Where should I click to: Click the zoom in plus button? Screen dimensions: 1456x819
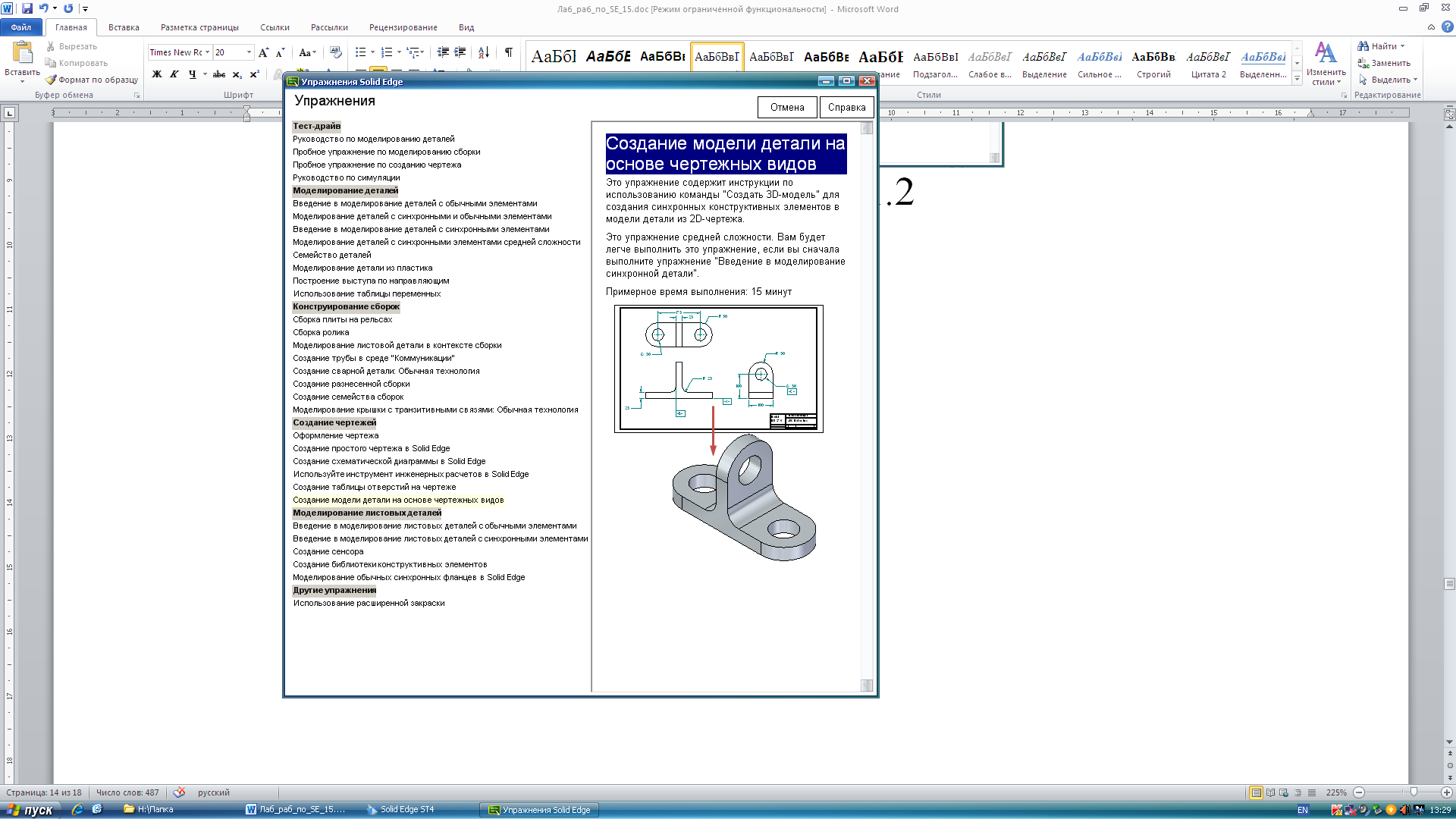tap(1446, 792)
